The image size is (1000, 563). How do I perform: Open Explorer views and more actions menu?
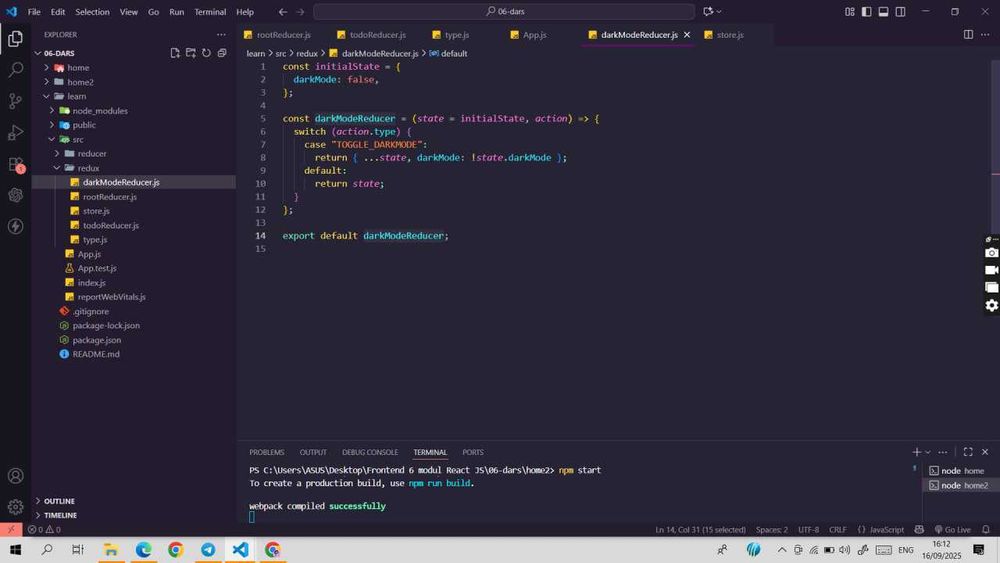pos(221,34)
